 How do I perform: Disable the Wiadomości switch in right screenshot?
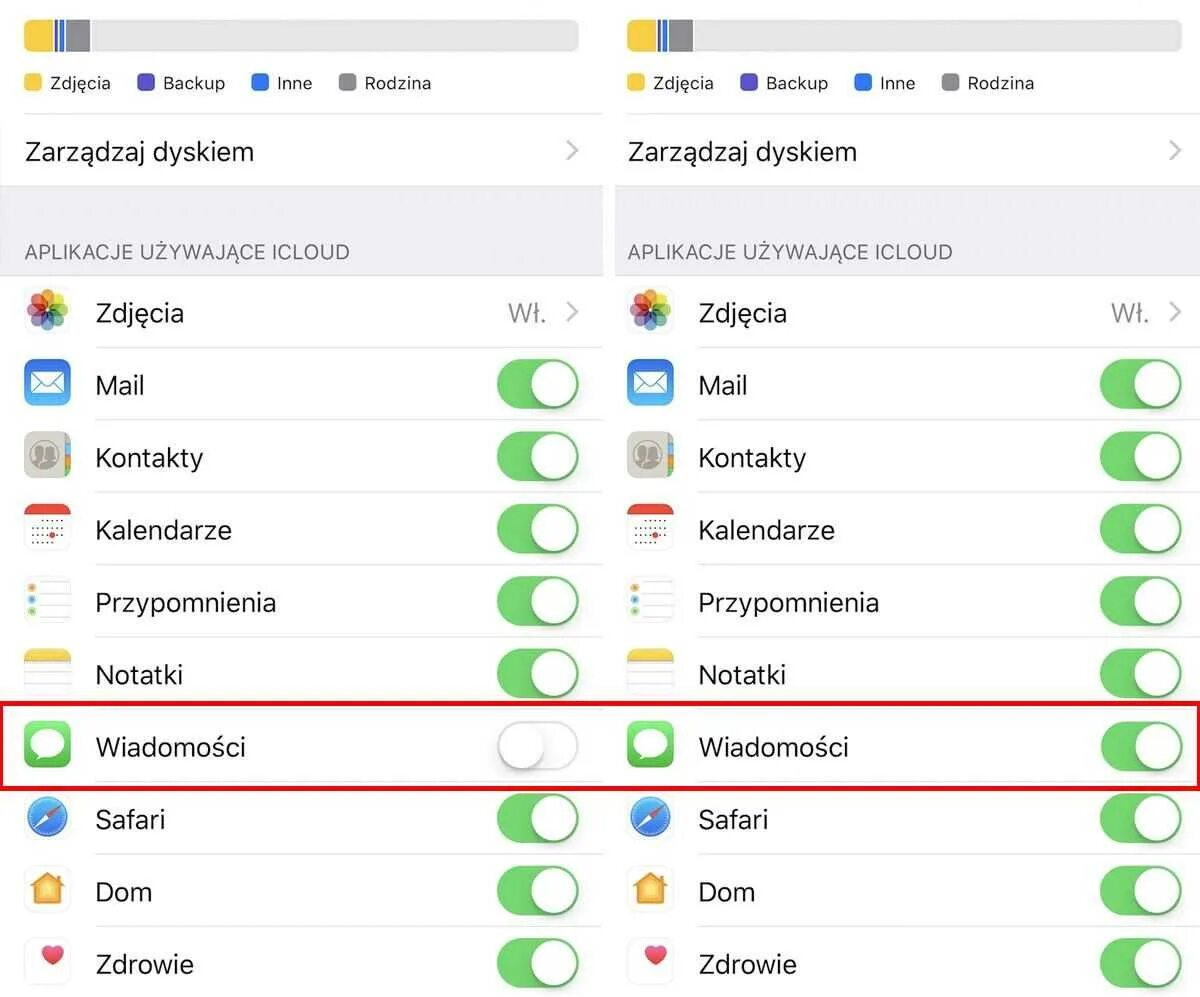pos(1140,746)
